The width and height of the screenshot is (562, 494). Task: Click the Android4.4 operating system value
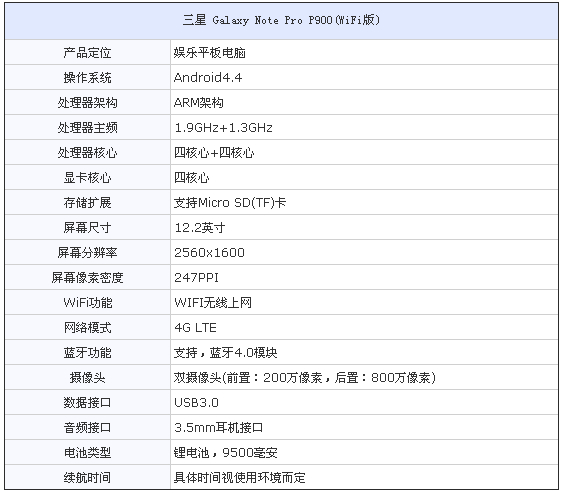tap(208, 77)
